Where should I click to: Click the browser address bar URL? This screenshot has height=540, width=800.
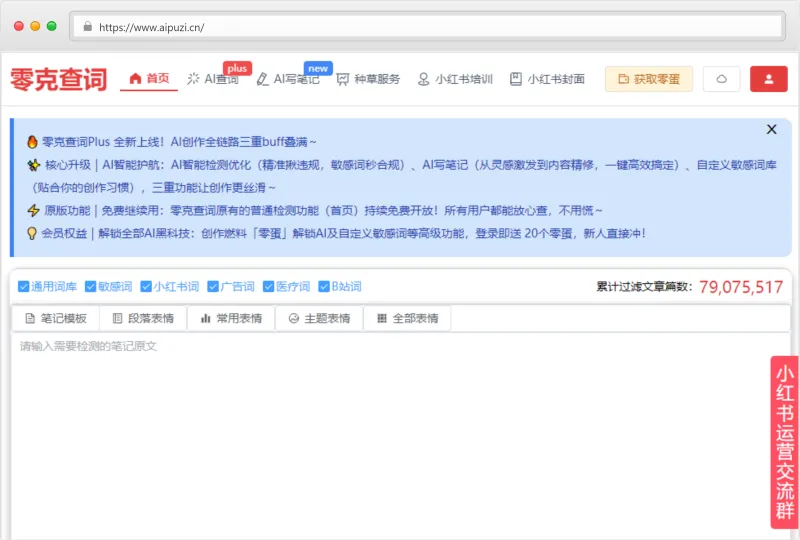(152, 28)
